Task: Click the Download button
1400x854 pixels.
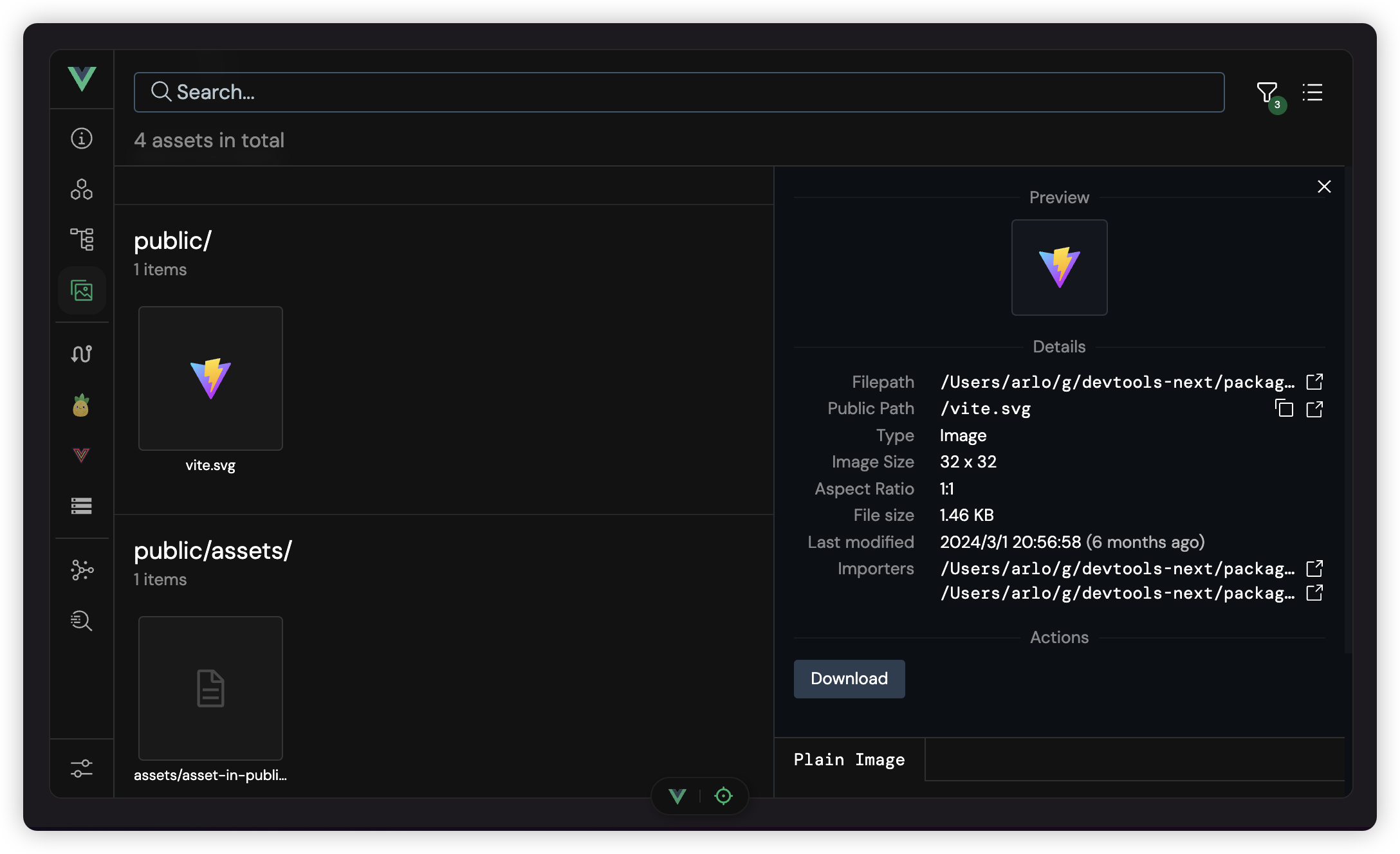Action: coord(849,678)
